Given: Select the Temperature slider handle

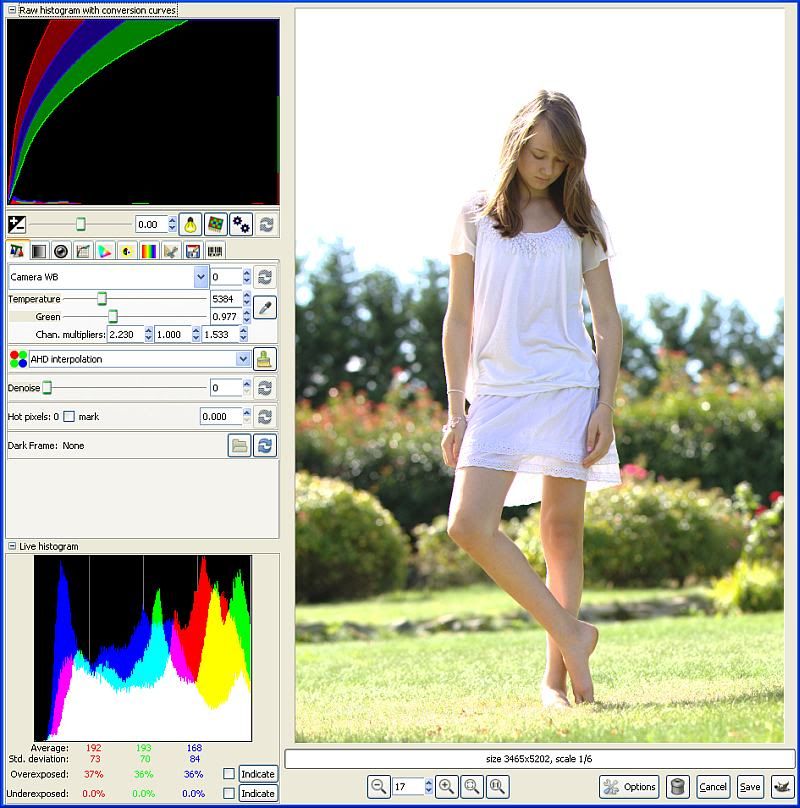Looking at the screenshot, I should [x=101, y=299].
